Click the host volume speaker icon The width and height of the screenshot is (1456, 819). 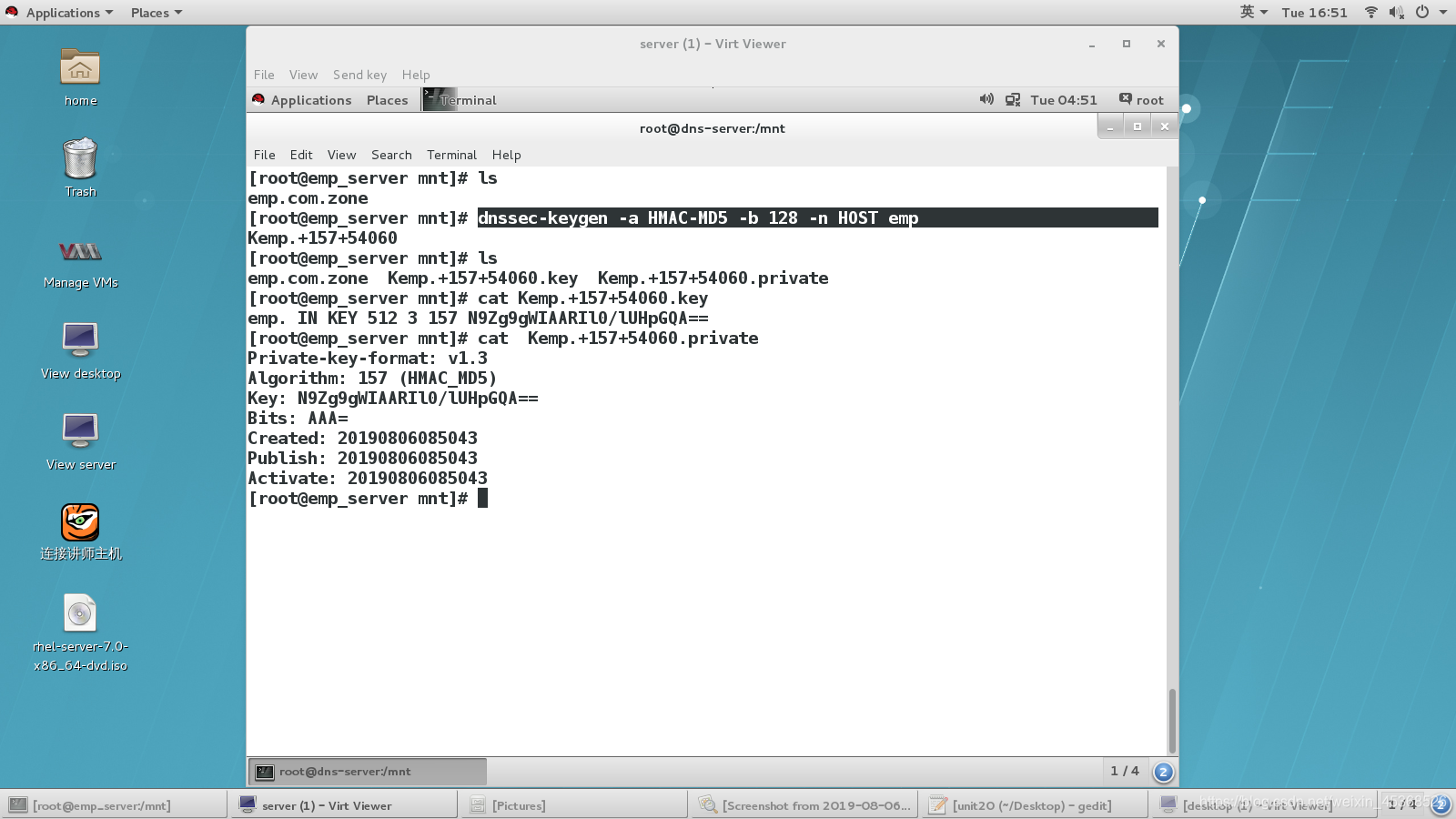tap(1396, 12)
